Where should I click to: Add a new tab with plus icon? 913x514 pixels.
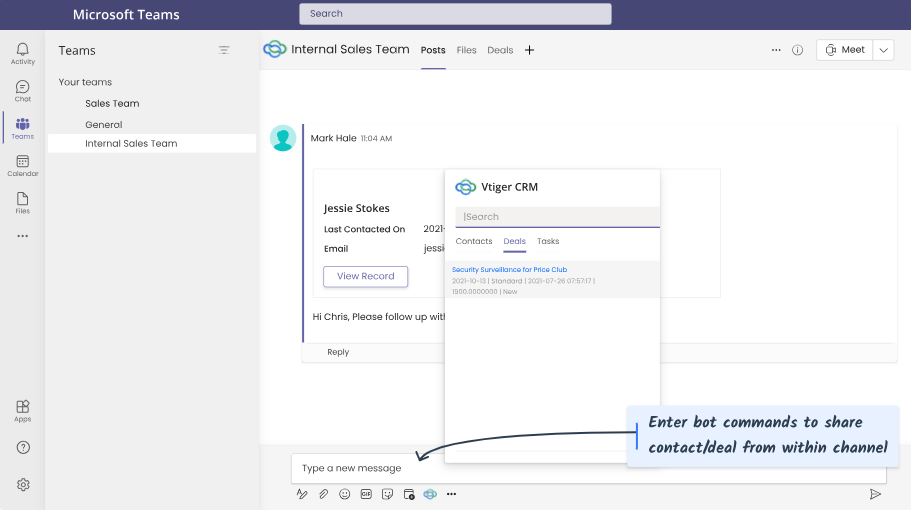click(529, 50)
